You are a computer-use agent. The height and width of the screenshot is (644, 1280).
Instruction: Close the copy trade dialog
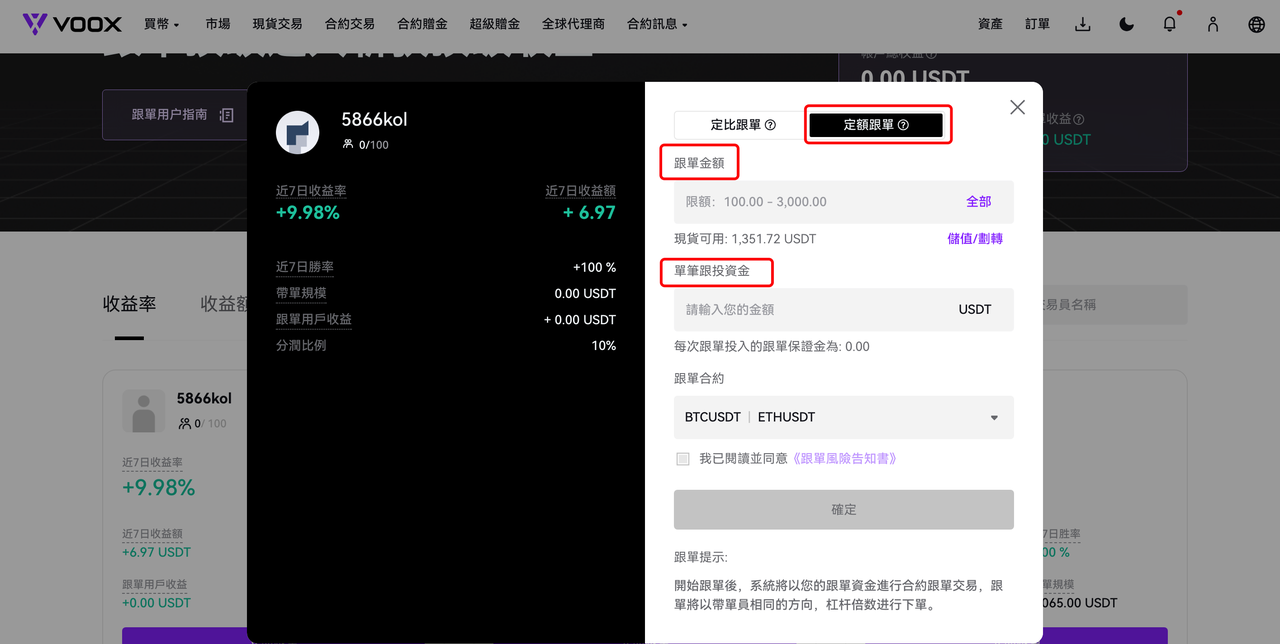(x=1017, y=107)
